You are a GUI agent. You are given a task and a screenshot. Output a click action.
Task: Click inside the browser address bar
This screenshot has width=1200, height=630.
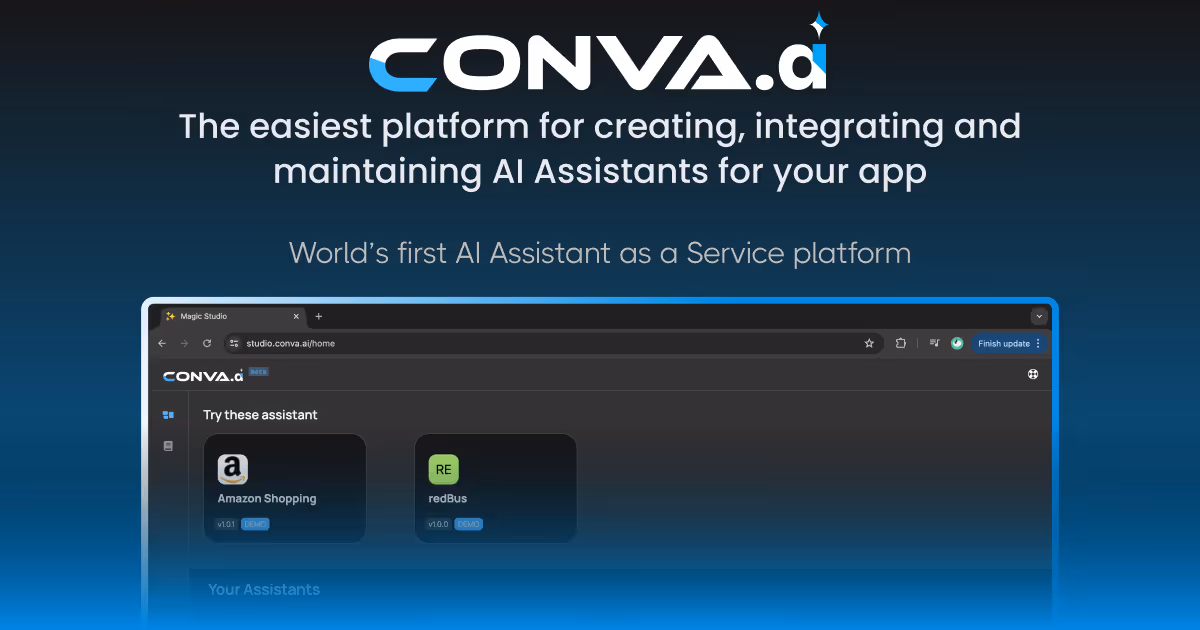[x=400, y=343]
